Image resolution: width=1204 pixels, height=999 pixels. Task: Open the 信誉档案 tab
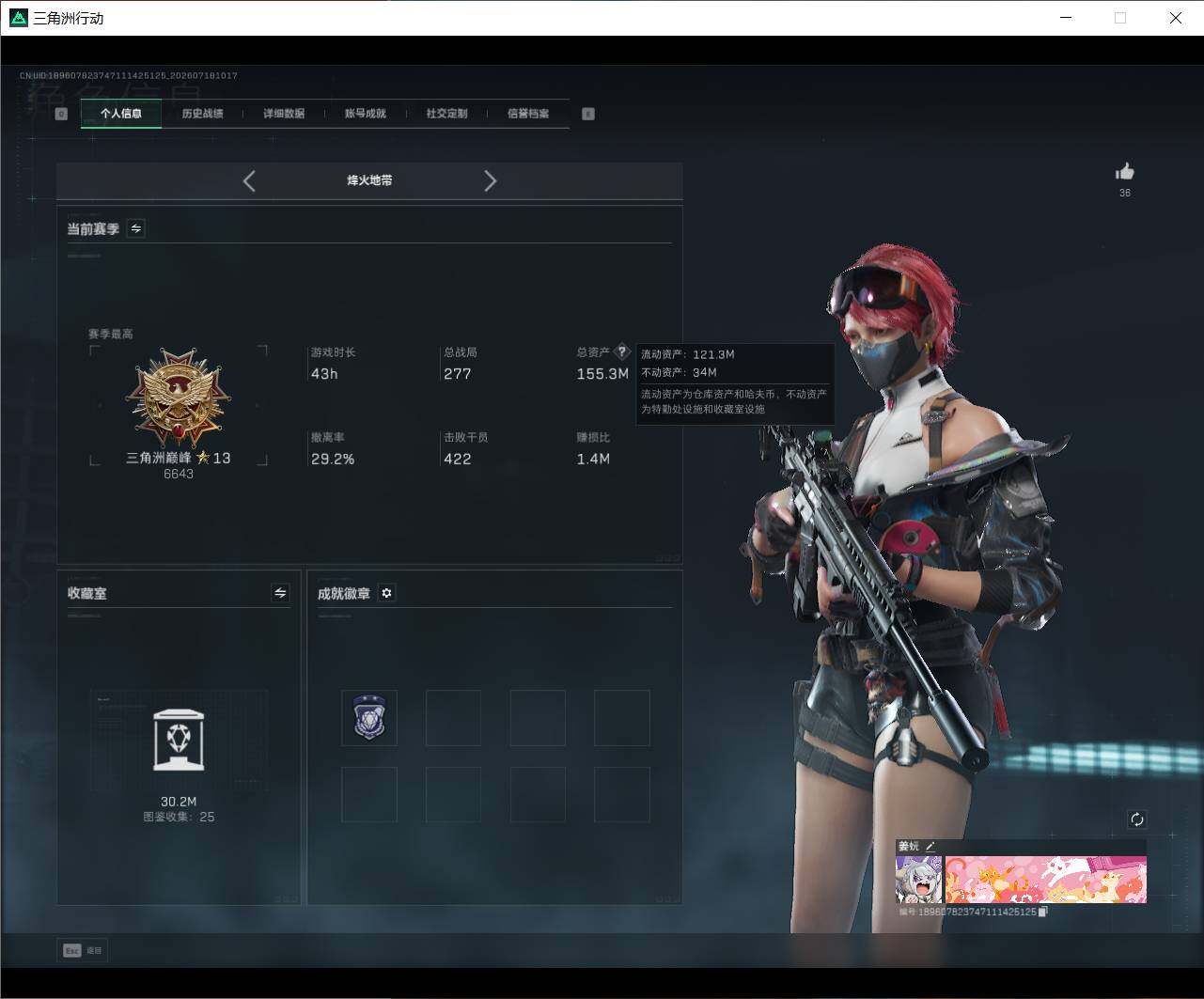click(528, 114)
